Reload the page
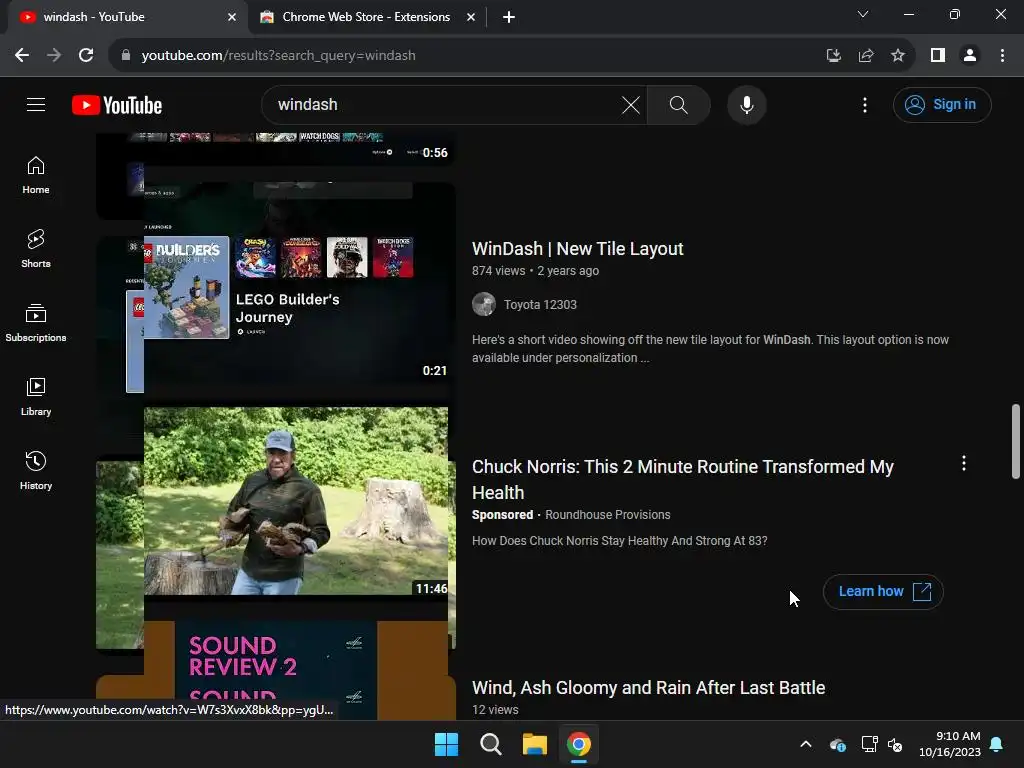This screenshot has height=768, width=1024. coord(86,56)
